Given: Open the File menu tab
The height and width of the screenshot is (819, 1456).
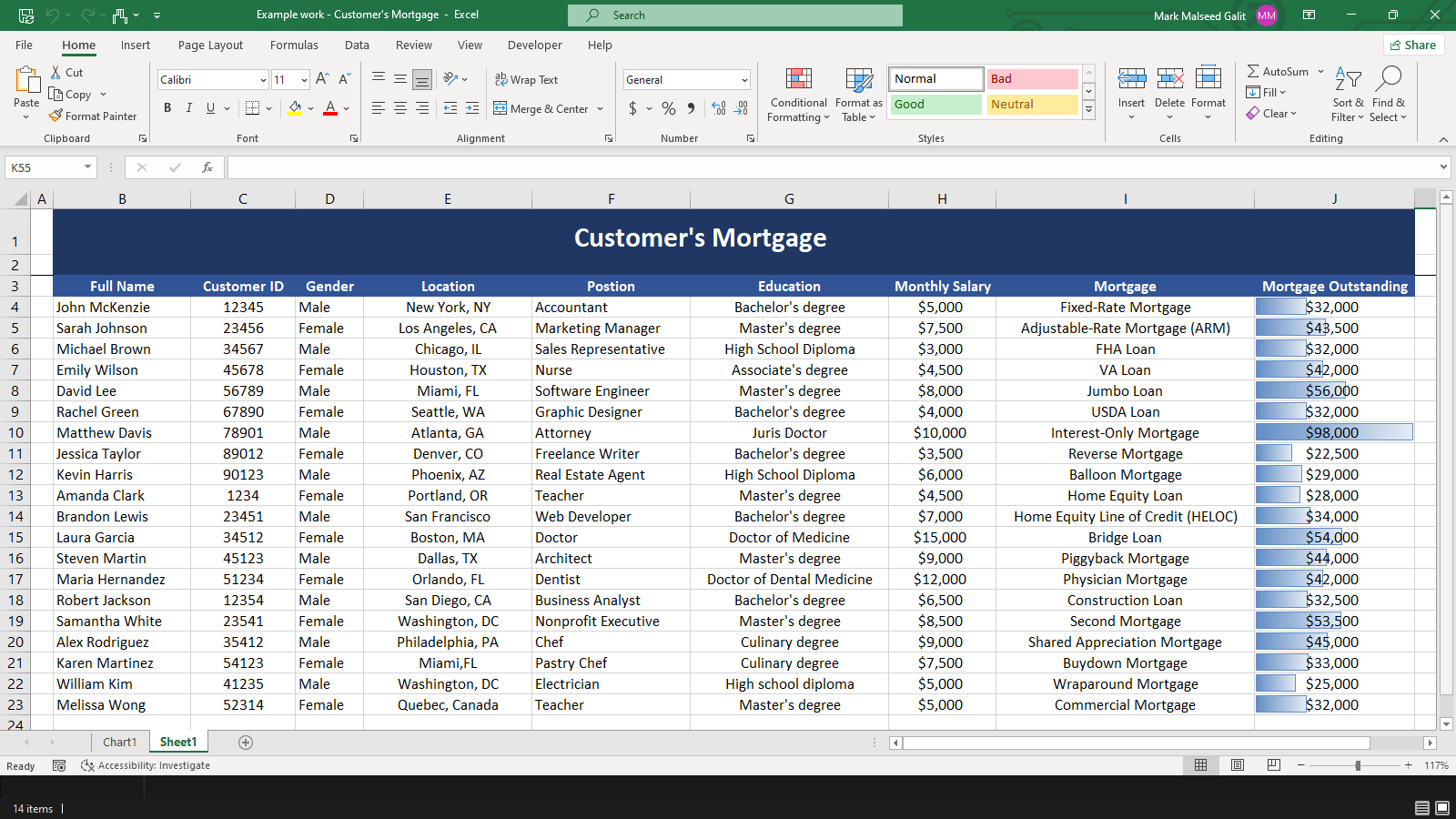Looking at the screenshot, I should pos(25,45).
